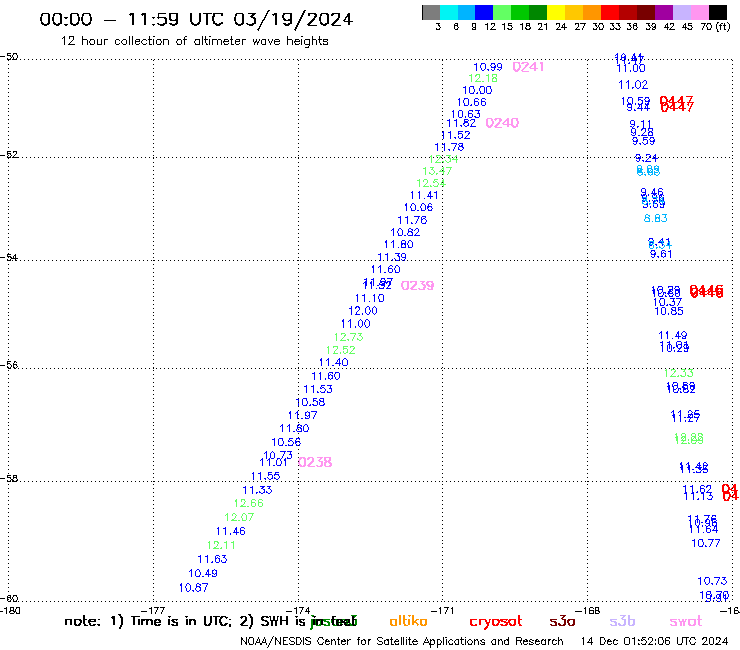The height and width of the screenshot is (650, 740).
Task: Click the wave height value 11.97
Action: [x=303, y=415]
